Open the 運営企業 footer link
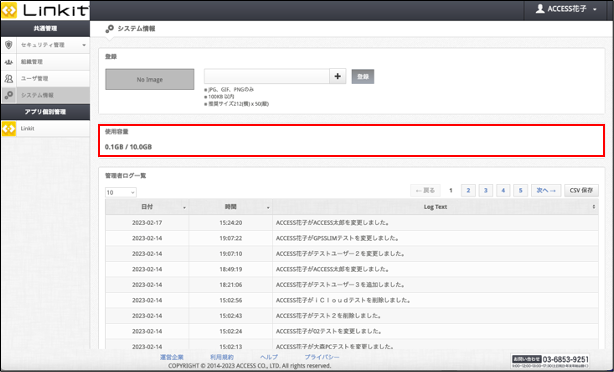 172,357
